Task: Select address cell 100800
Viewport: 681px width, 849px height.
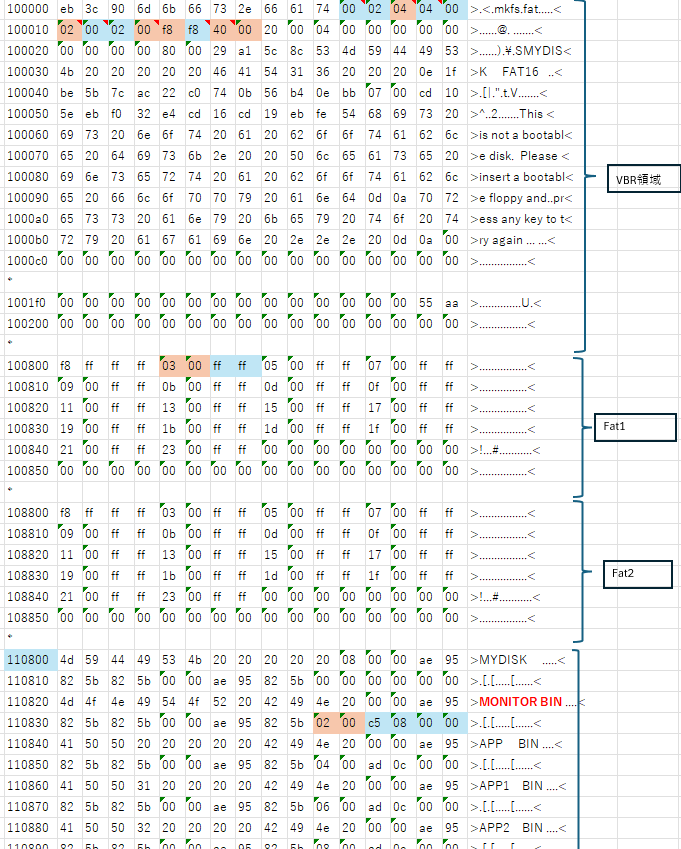Action: 27,366
